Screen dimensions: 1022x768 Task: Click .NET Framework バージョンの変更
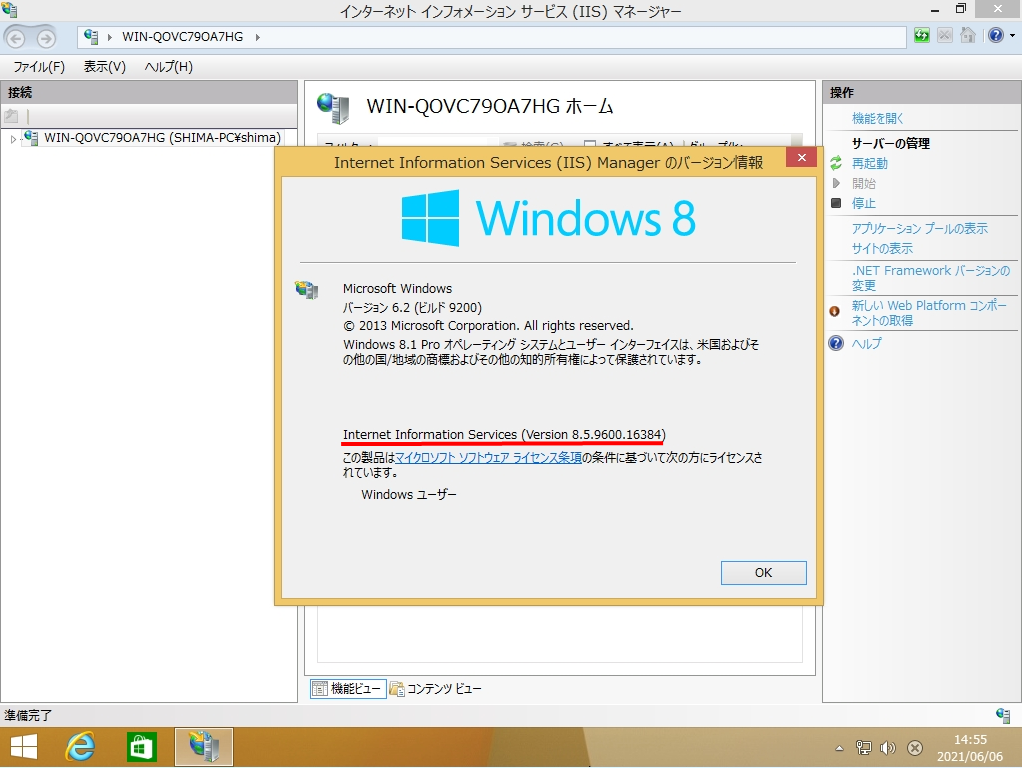(931, 278)
